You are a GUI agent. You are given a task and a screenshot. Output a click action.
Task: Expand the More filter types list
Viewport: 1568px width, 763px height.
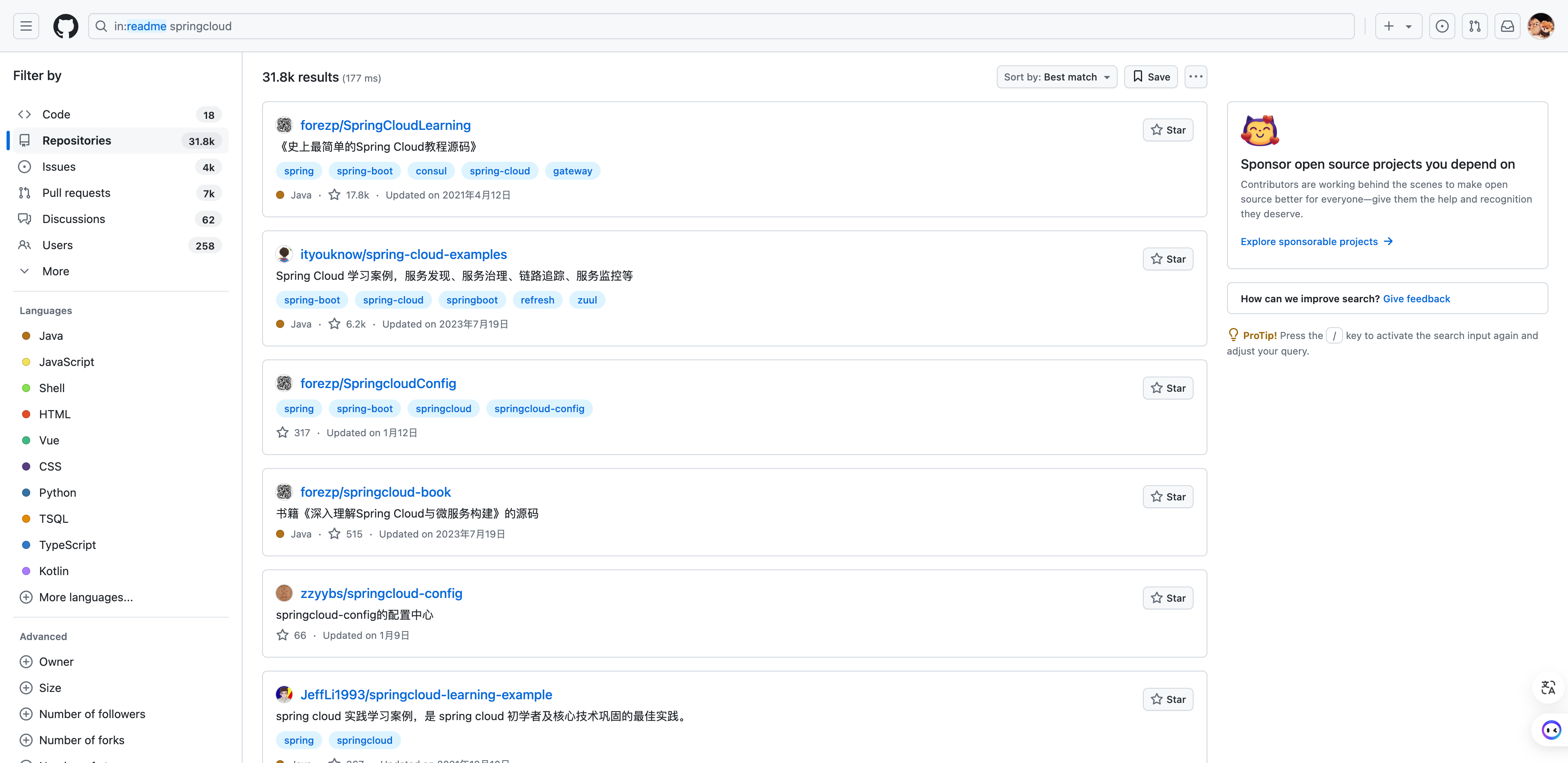(x=55, y=271)
